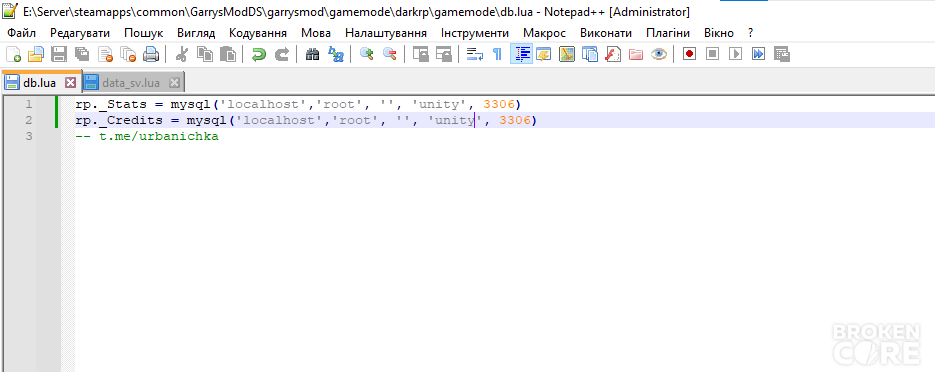The width and height of the screenshot is (935, 372).
Task: Toggle Word Wrap
Action: point(475,55)
